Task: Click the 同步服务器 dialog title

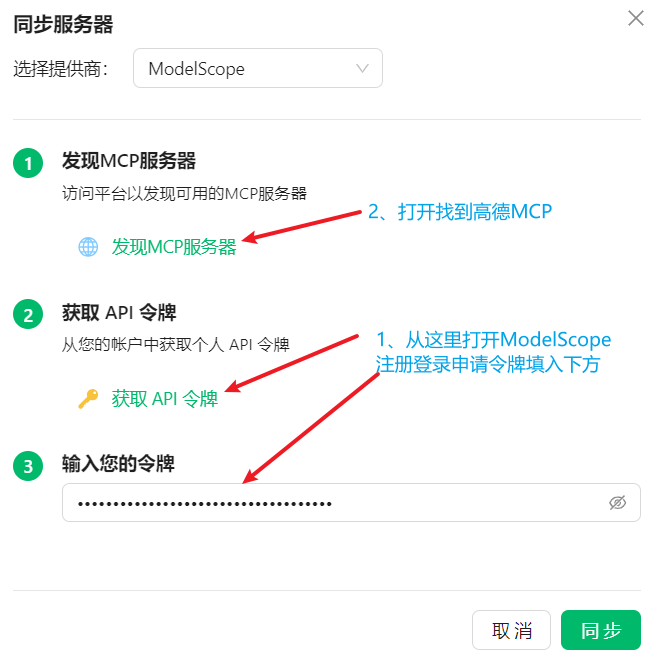Action: (63, 24)
